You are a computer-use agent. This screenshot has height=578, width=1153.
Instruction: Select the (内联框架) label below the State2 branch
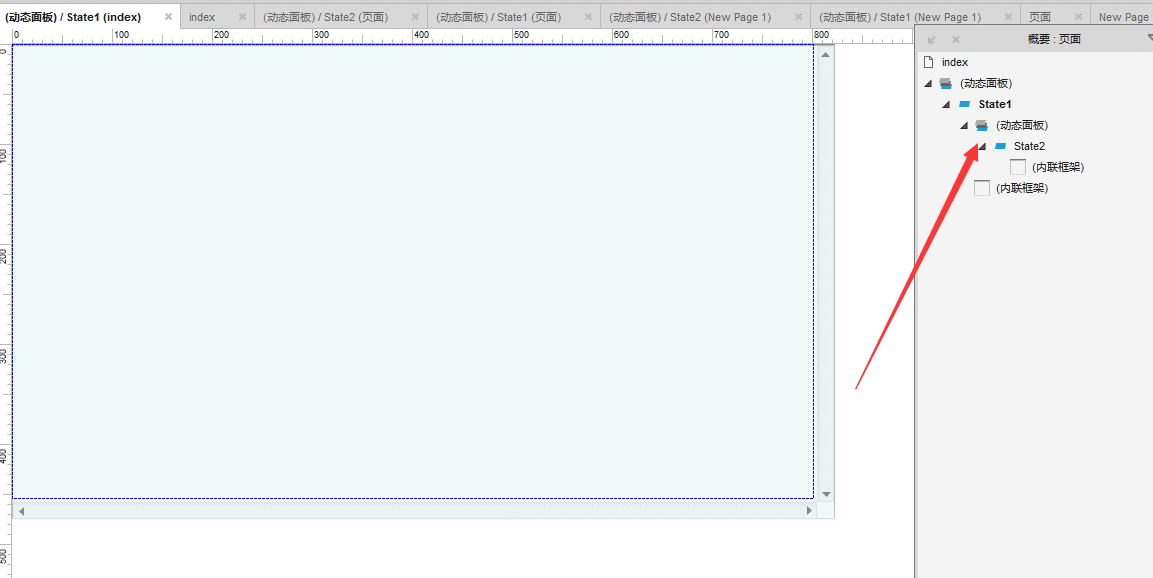coord(1022,188)
